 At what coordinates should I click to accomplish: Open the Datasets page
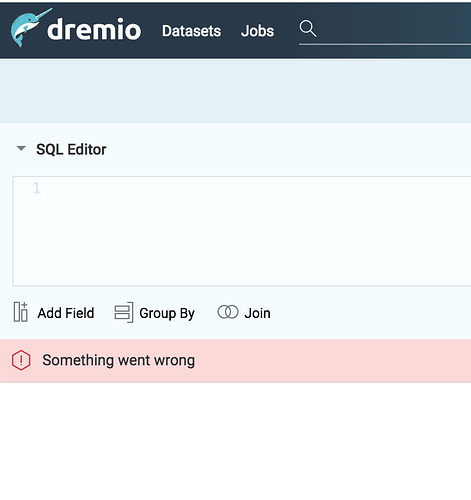[x=191, y=31]
